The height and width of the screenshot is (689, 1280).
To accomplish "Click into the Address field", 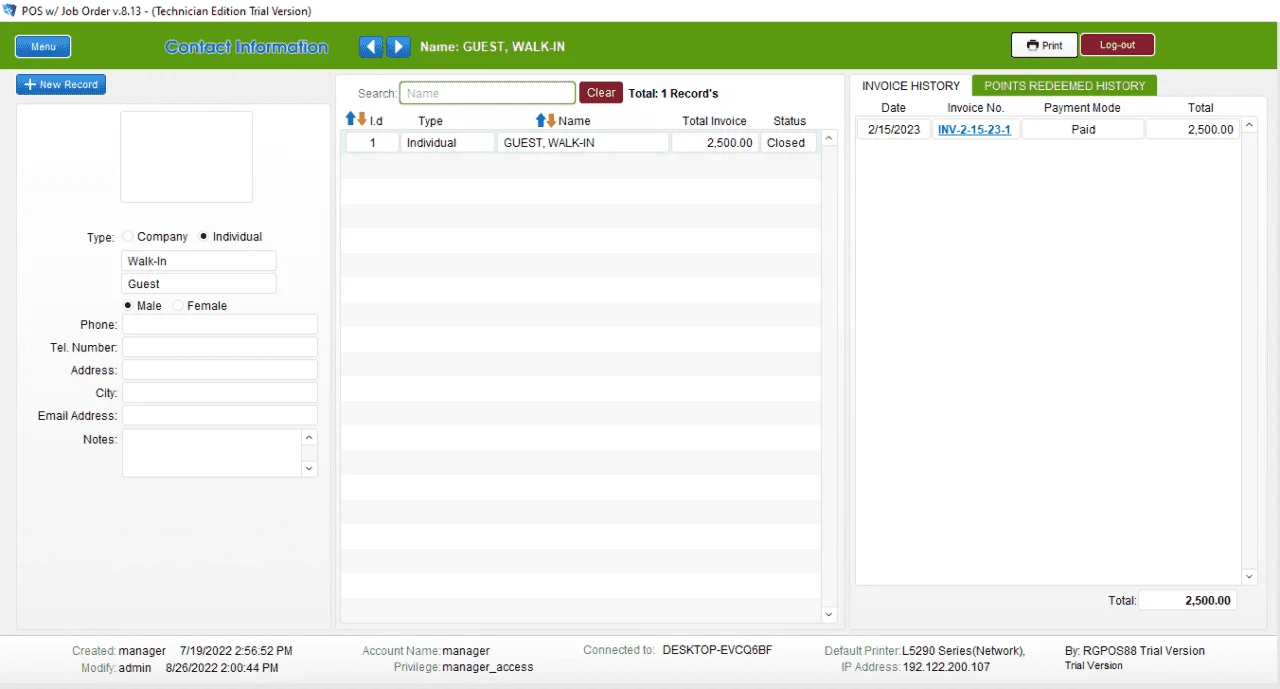I will point(220,370).
